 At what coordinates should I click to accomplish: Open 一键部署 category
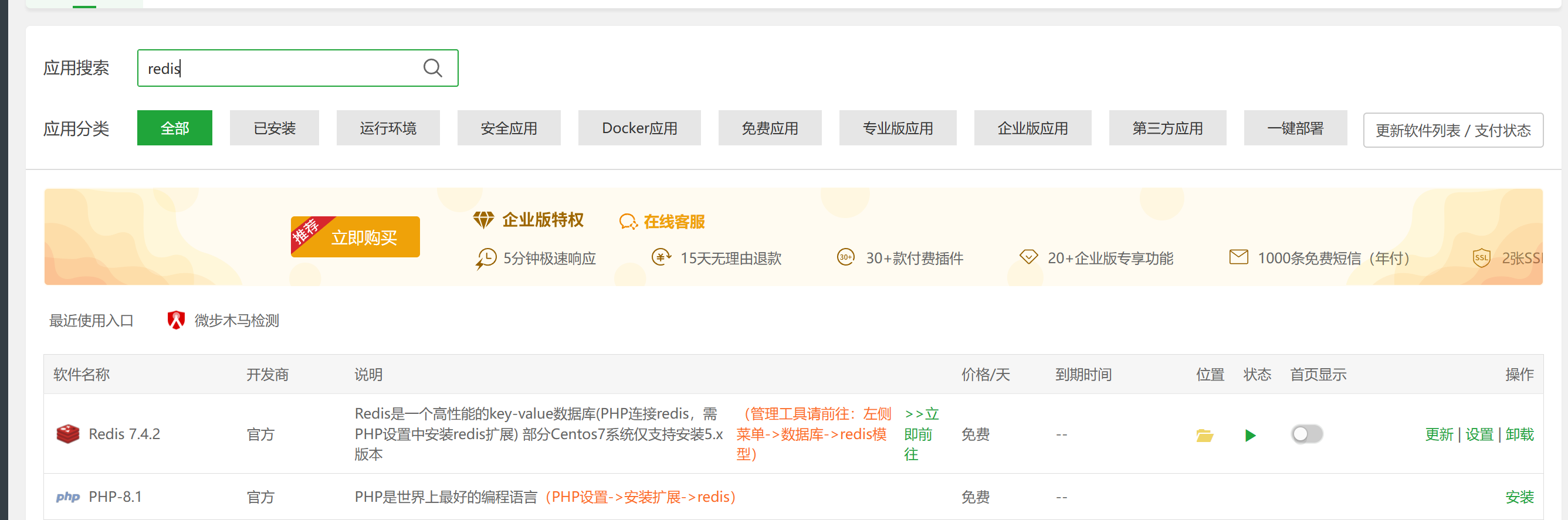tap(1295, 128)
